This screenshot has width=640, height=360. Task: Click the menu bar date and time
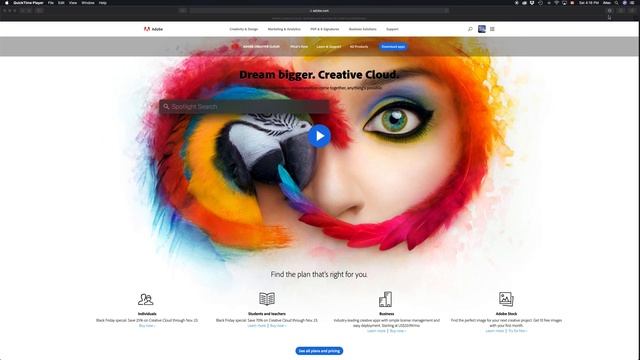click(589, 3)
